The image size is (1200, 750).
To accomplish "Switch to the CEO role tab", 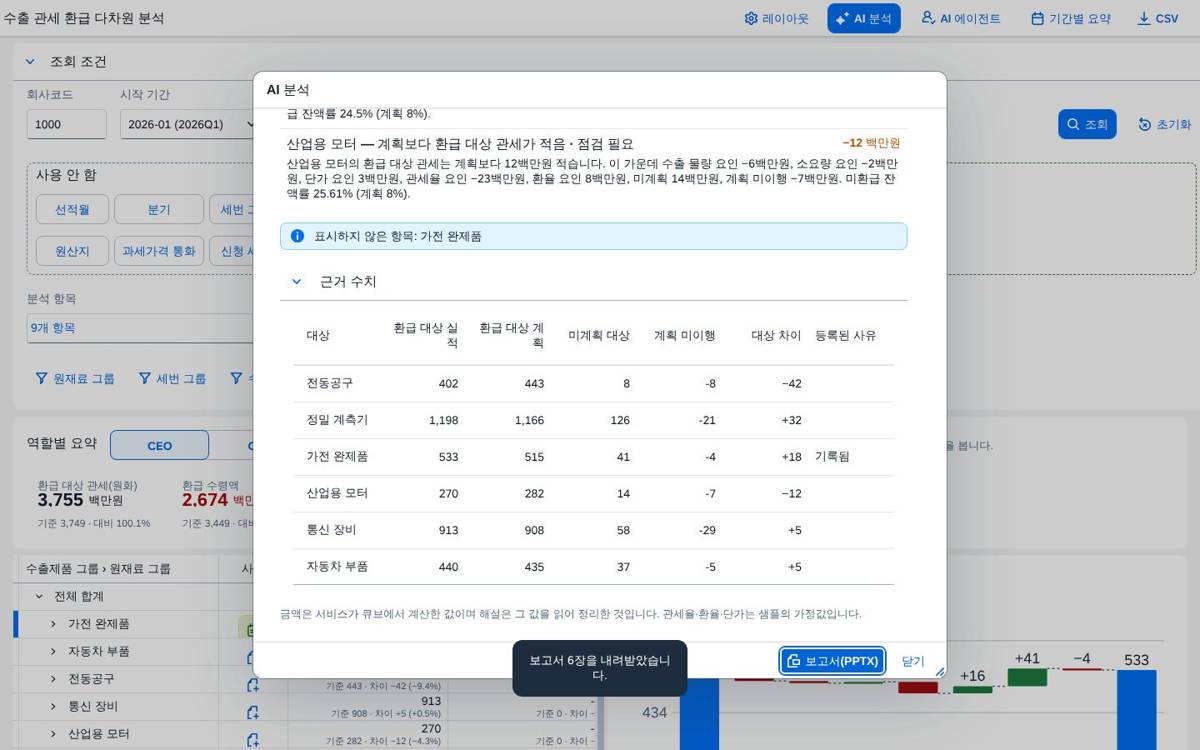I will [159, 445].
